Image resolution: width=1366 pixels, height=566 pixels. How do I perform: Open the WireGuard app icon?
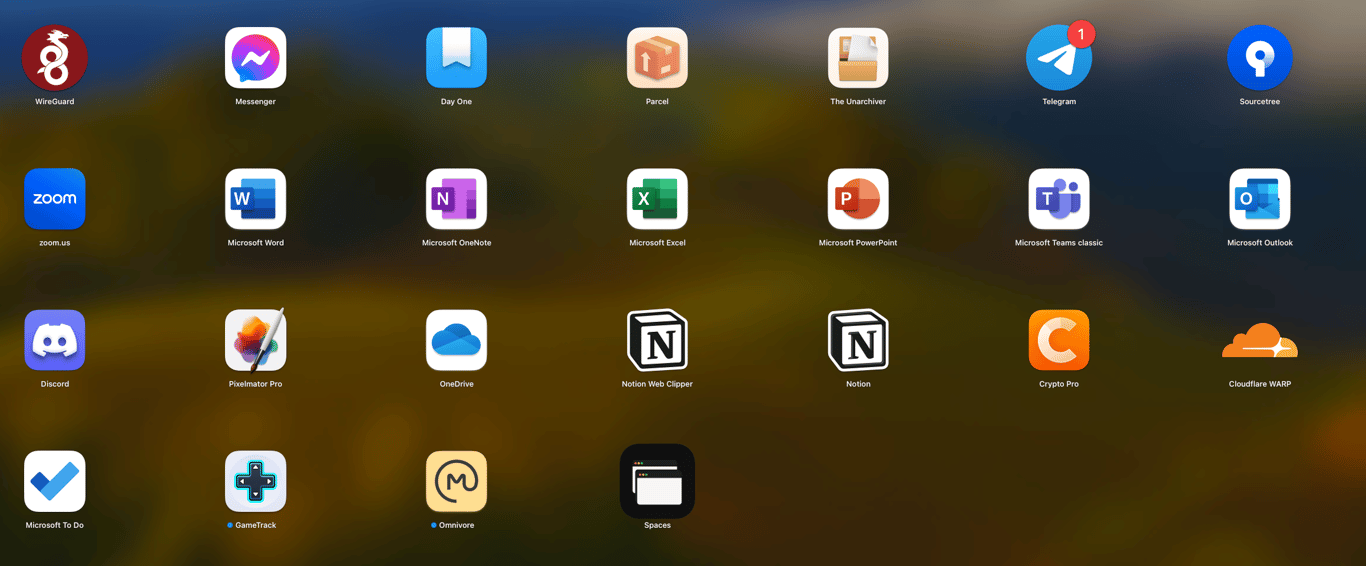coord(55,58)
